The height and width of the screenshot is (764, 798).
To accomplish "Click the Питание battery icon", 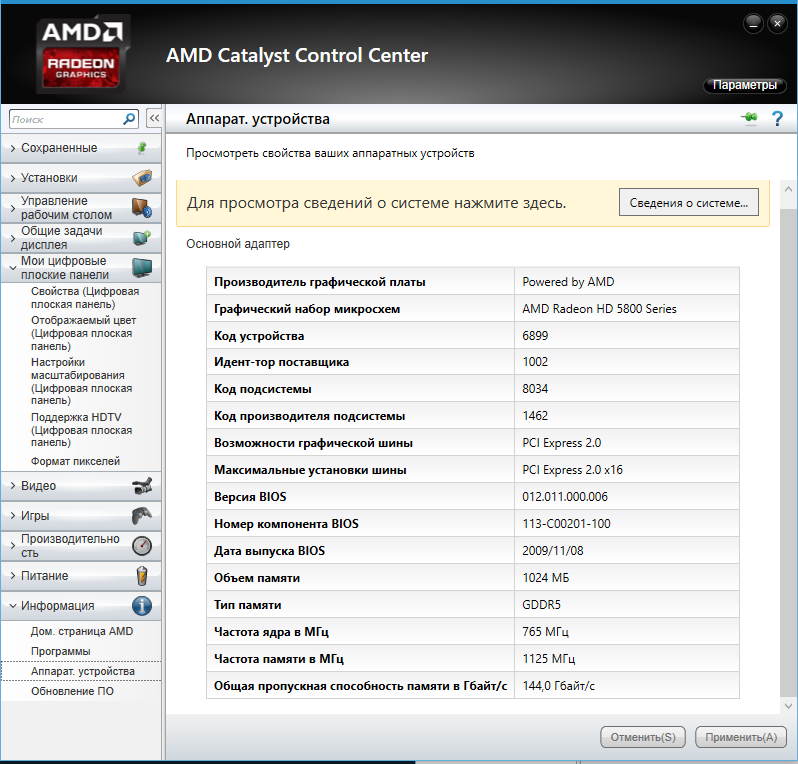I will coord(142,576).
